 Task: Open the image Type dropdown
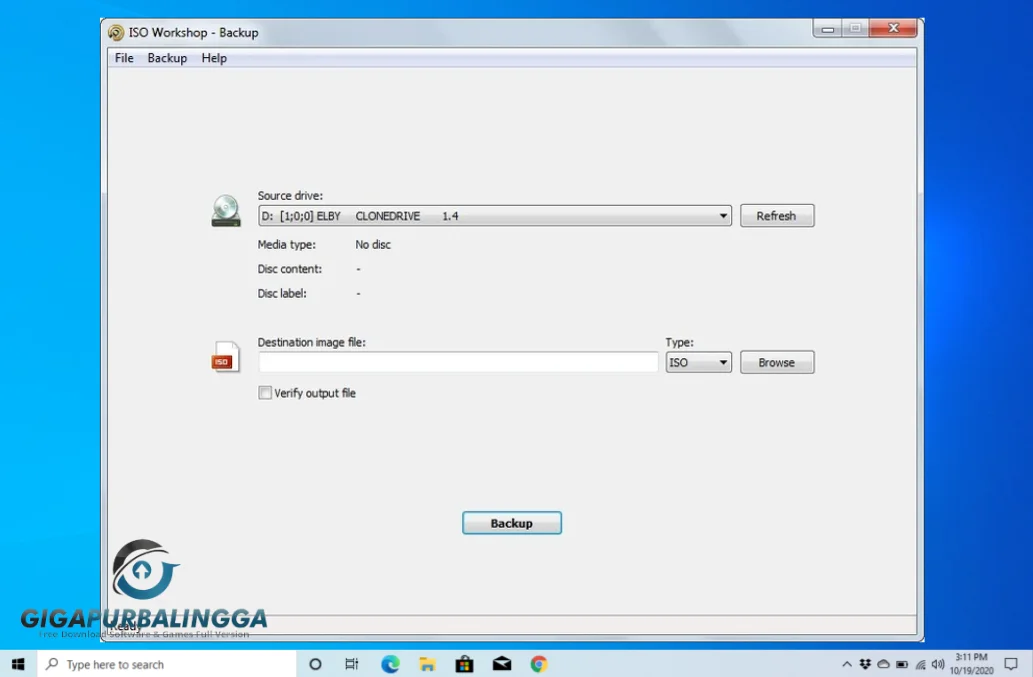pos(723,363)
